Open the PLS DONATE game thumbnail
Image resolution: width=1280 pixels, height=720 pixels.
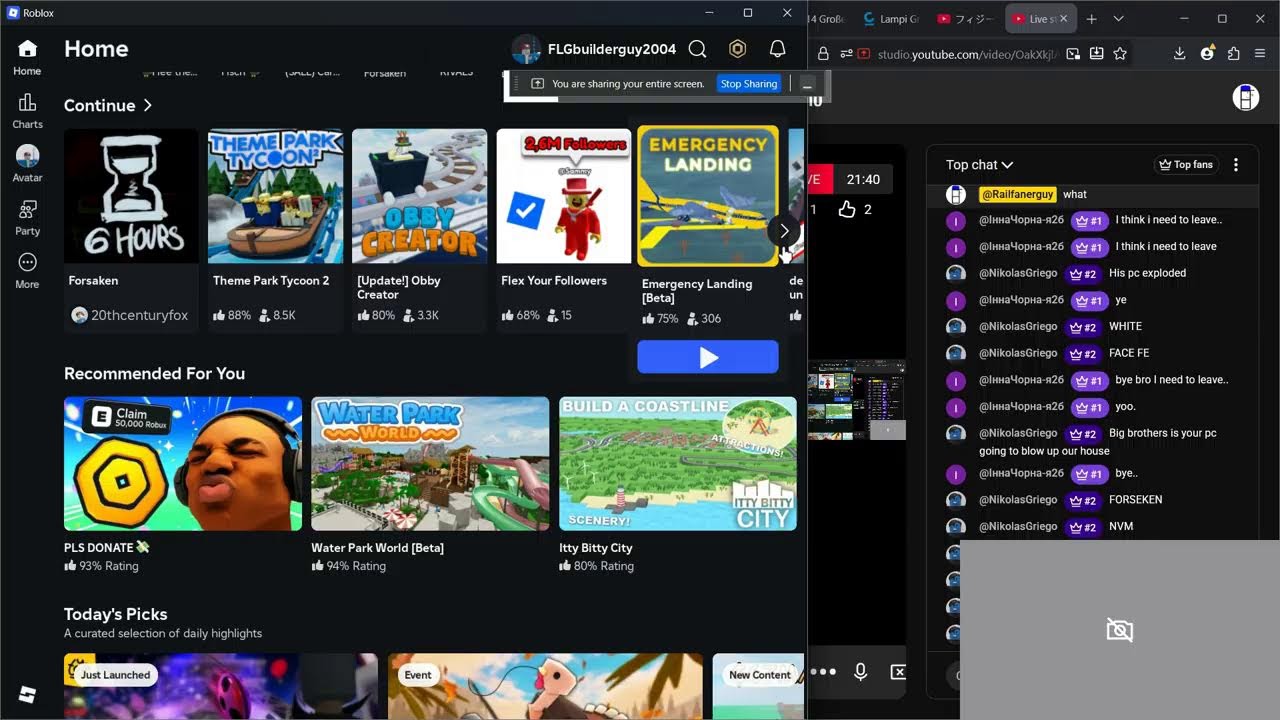(x=183, y=464)
